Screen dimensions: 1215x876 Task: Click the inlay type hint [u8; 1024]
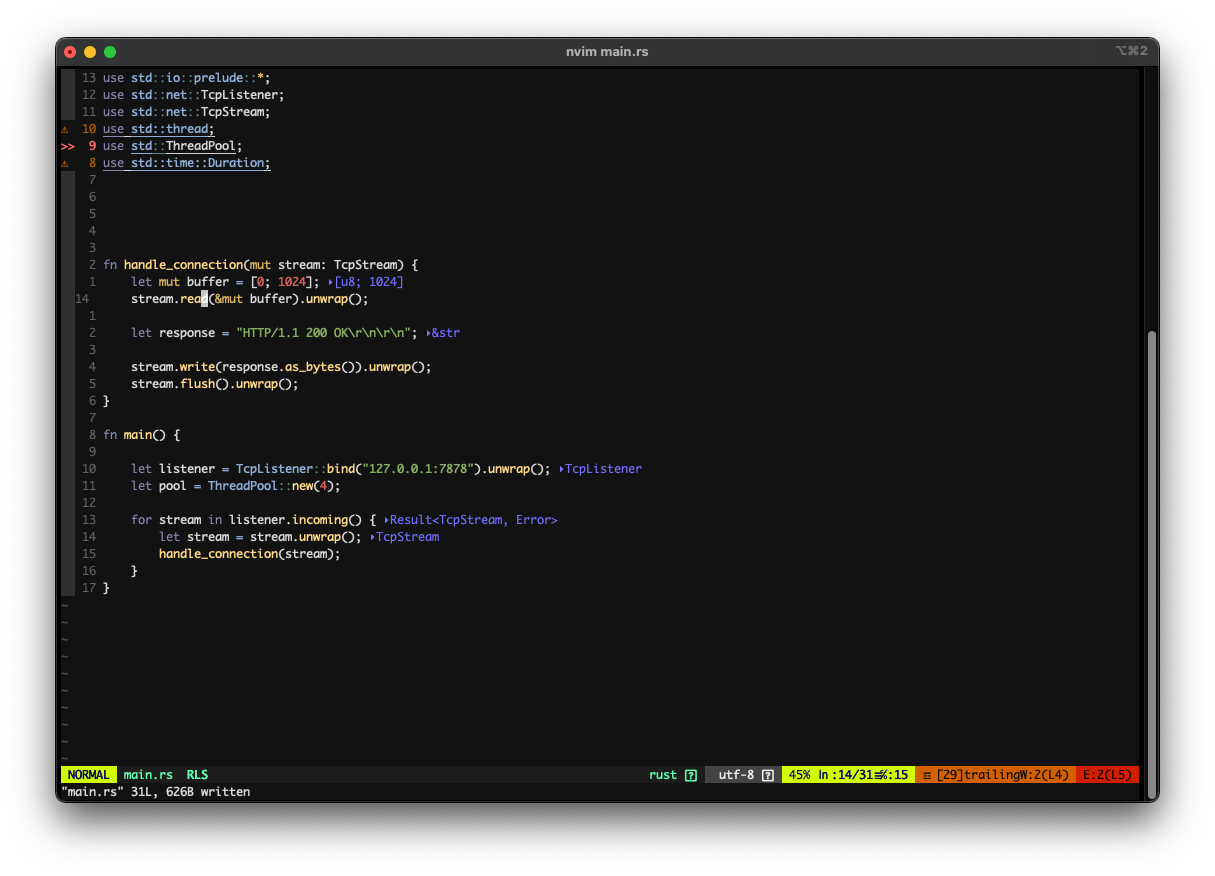tap(368, 282)
